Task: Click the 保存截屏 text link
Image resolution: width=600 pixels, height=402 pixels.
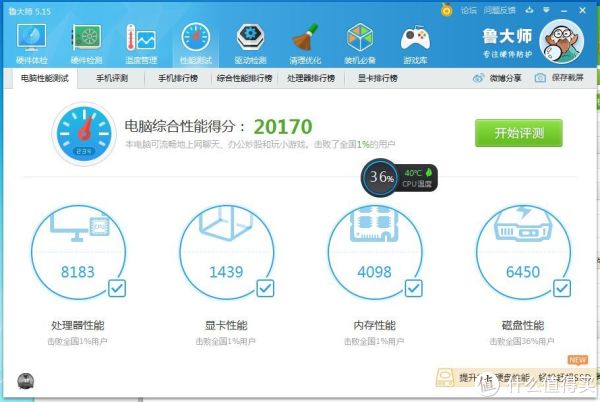Action: pos(567,78)
